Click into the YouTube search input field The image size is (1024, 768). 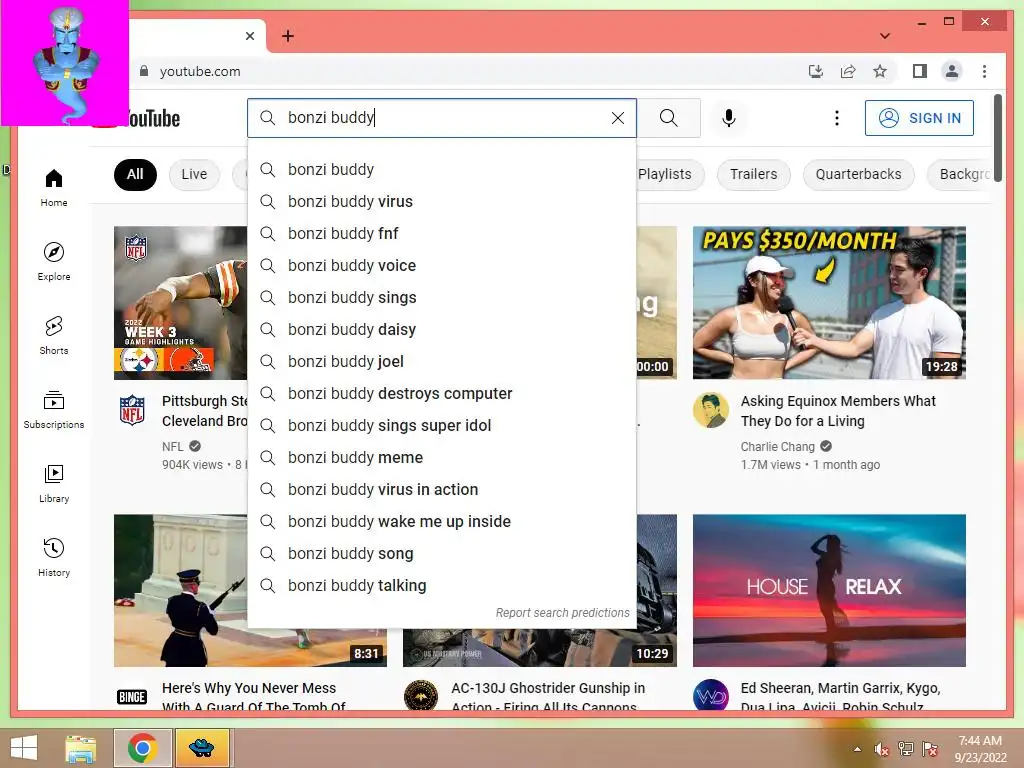point(442,118)
